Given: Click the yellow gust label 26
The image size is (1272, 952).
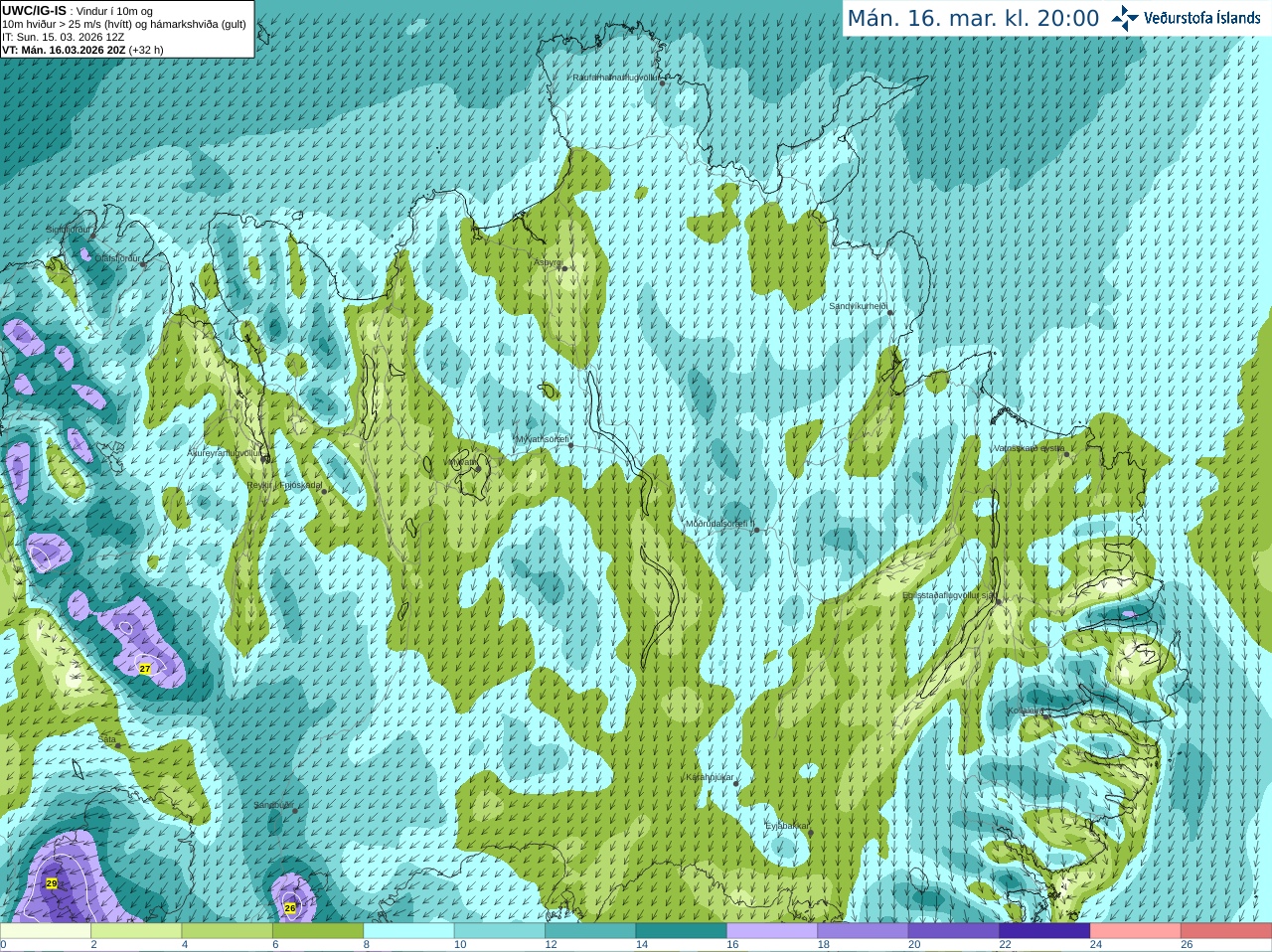Looking at the screenshot, I should 290,908.
